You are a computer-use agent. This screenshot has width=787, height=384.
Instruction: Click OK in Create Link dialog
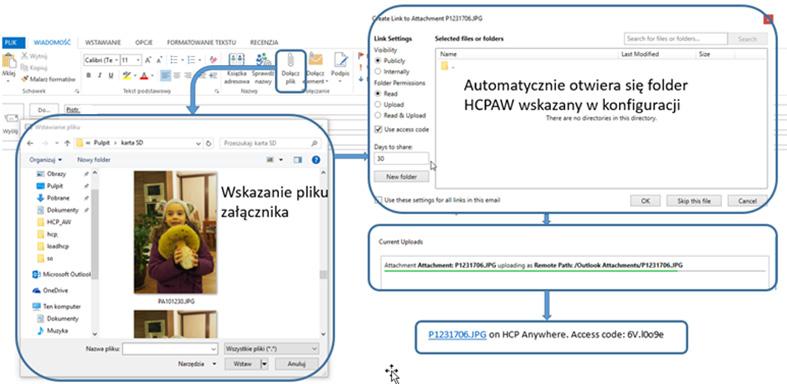[646, 200]
